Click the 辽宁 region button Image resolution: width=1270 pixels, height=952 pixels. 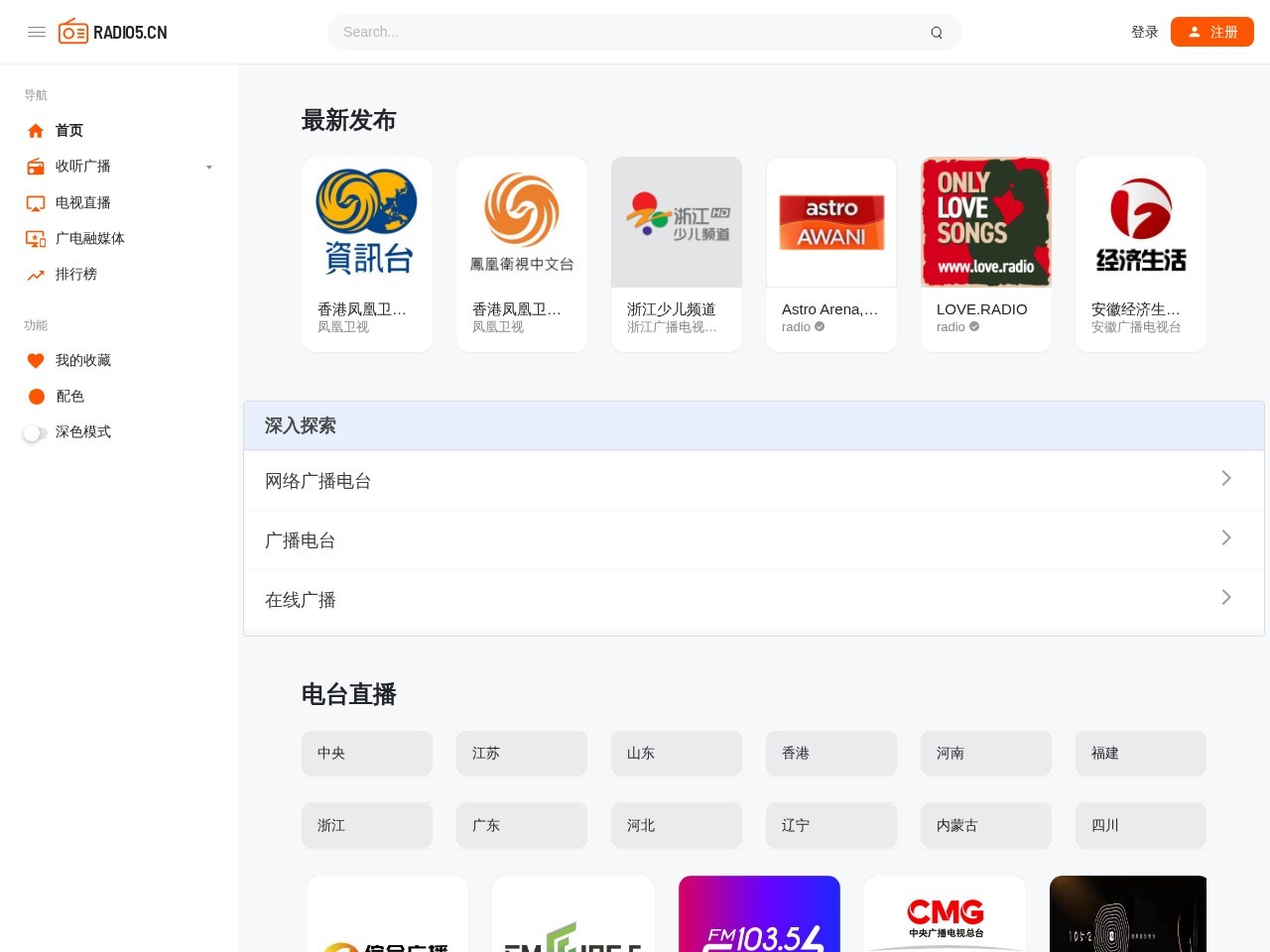coord(831,825)
